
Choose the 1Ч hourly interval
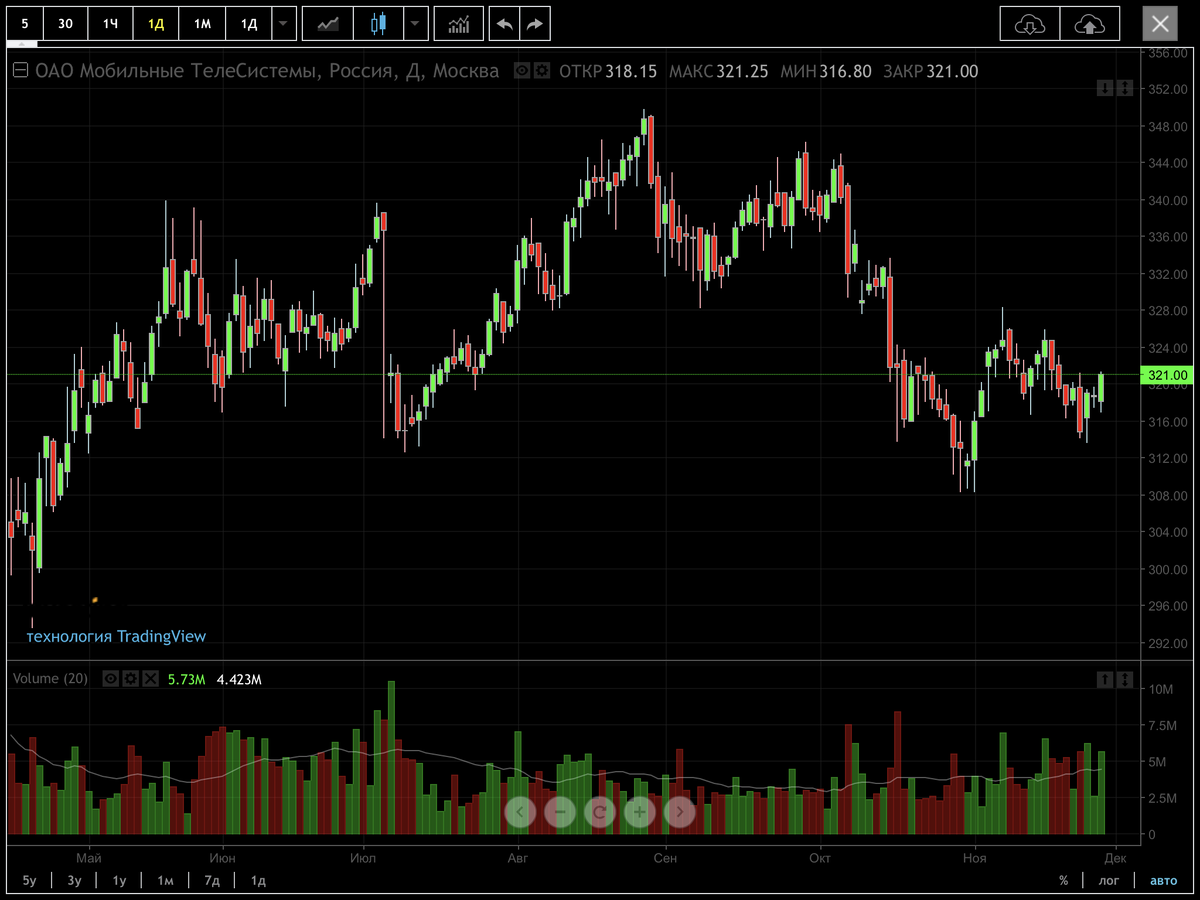click(110, 24)
